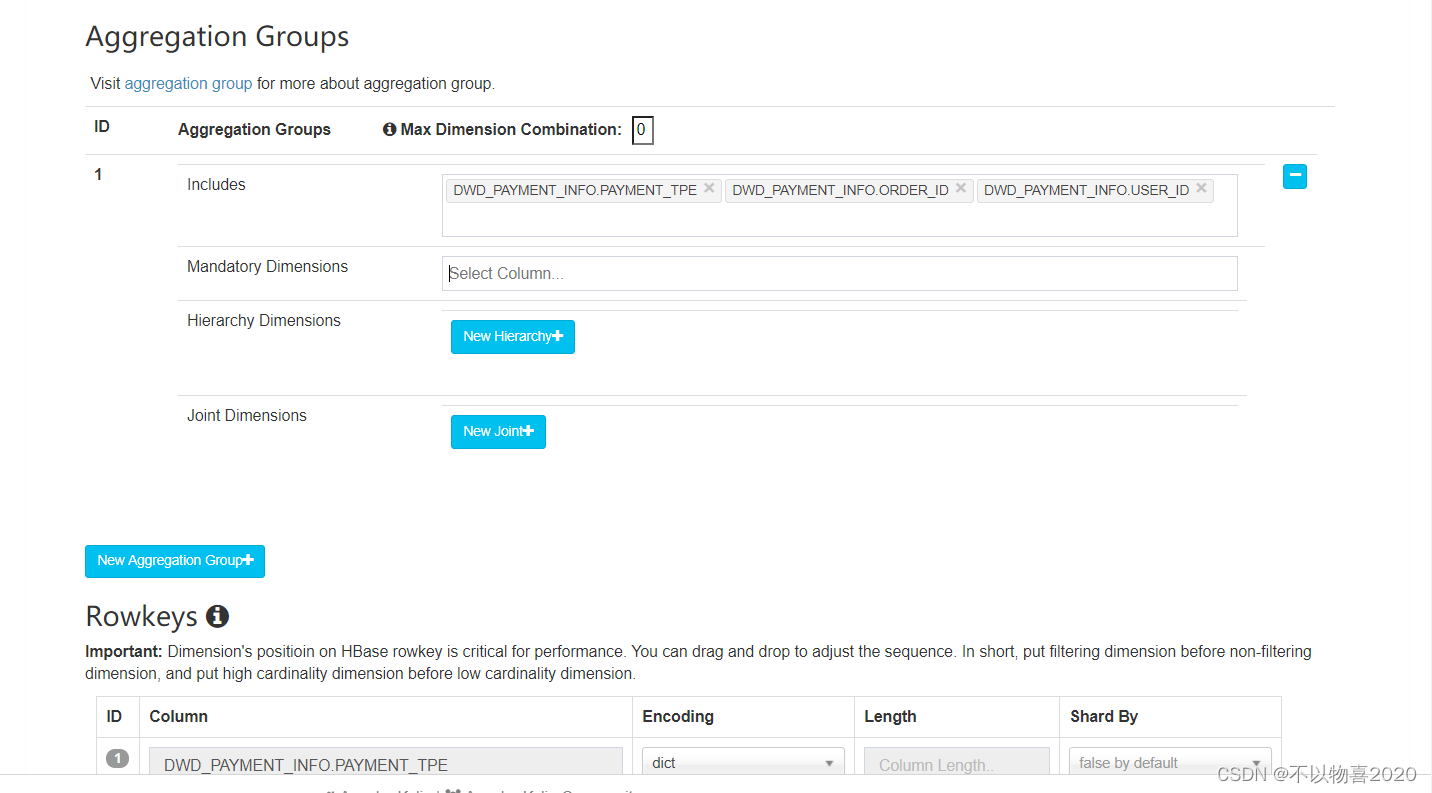This screenshot has width=1432, height=793.
Task: Click the New Joint button
Action: click(x=498, y=432)
